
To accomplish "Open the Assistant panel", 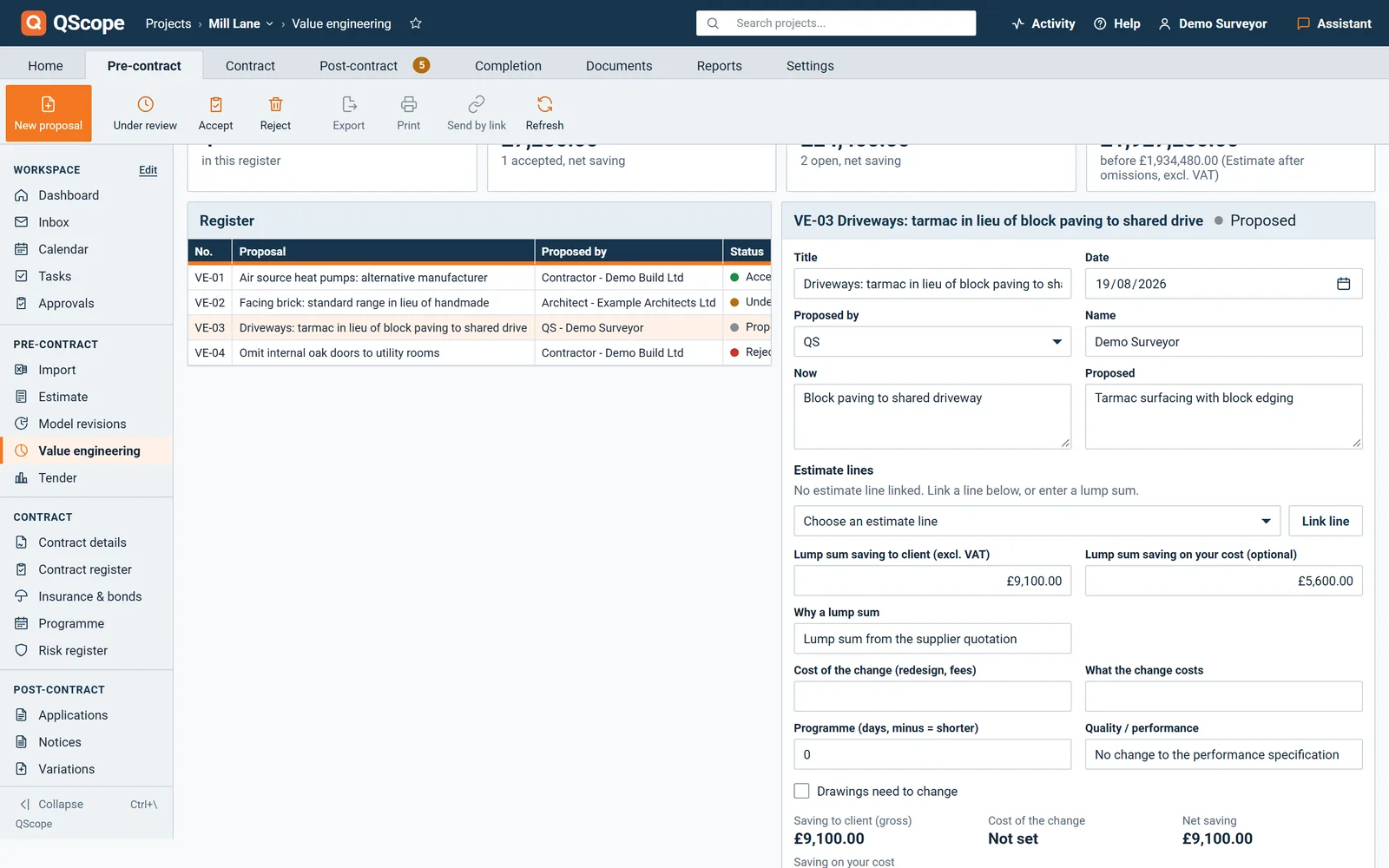I will [1334, 23].
